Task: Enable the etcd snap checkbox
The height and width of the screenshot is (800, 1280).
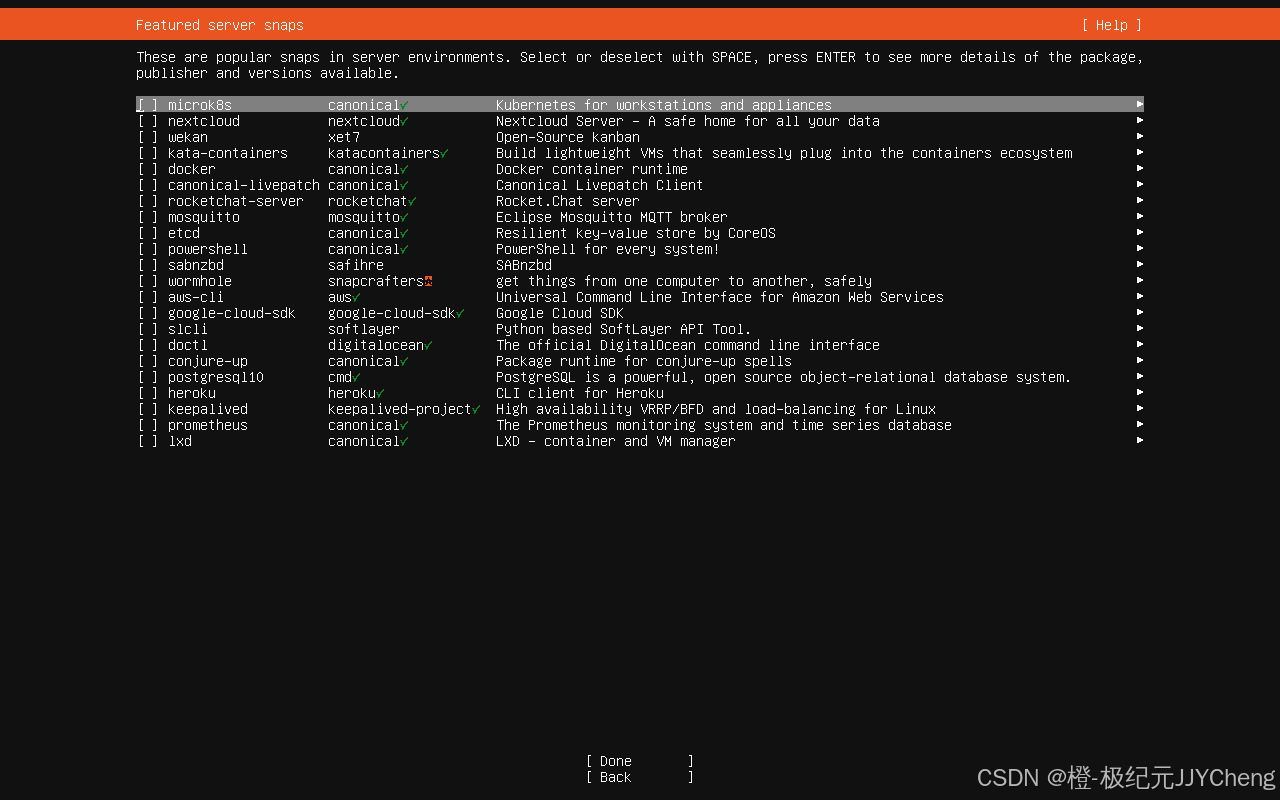Action: click(x=148, y=233)
